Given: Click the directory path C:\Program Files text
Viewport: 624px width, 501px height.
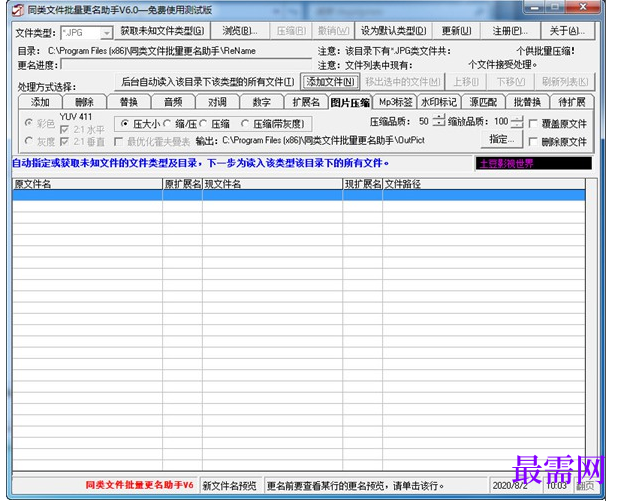Looking at the screenshot, I should coord(152,51).
